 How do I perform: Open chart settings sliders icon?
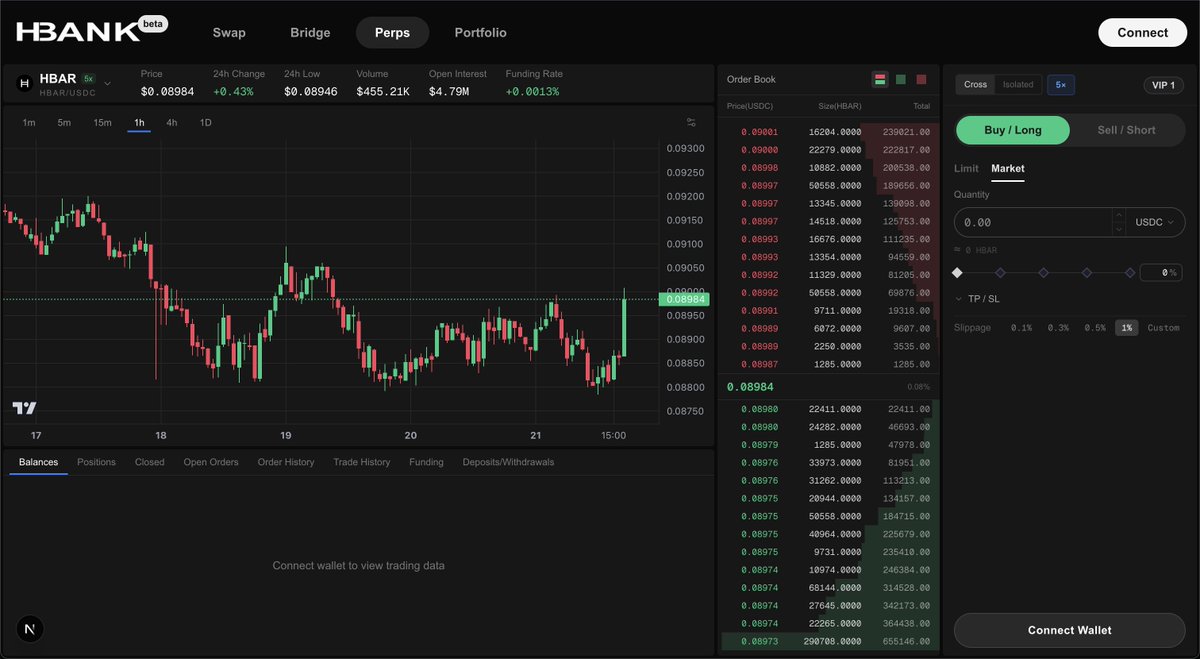[691, 123]
